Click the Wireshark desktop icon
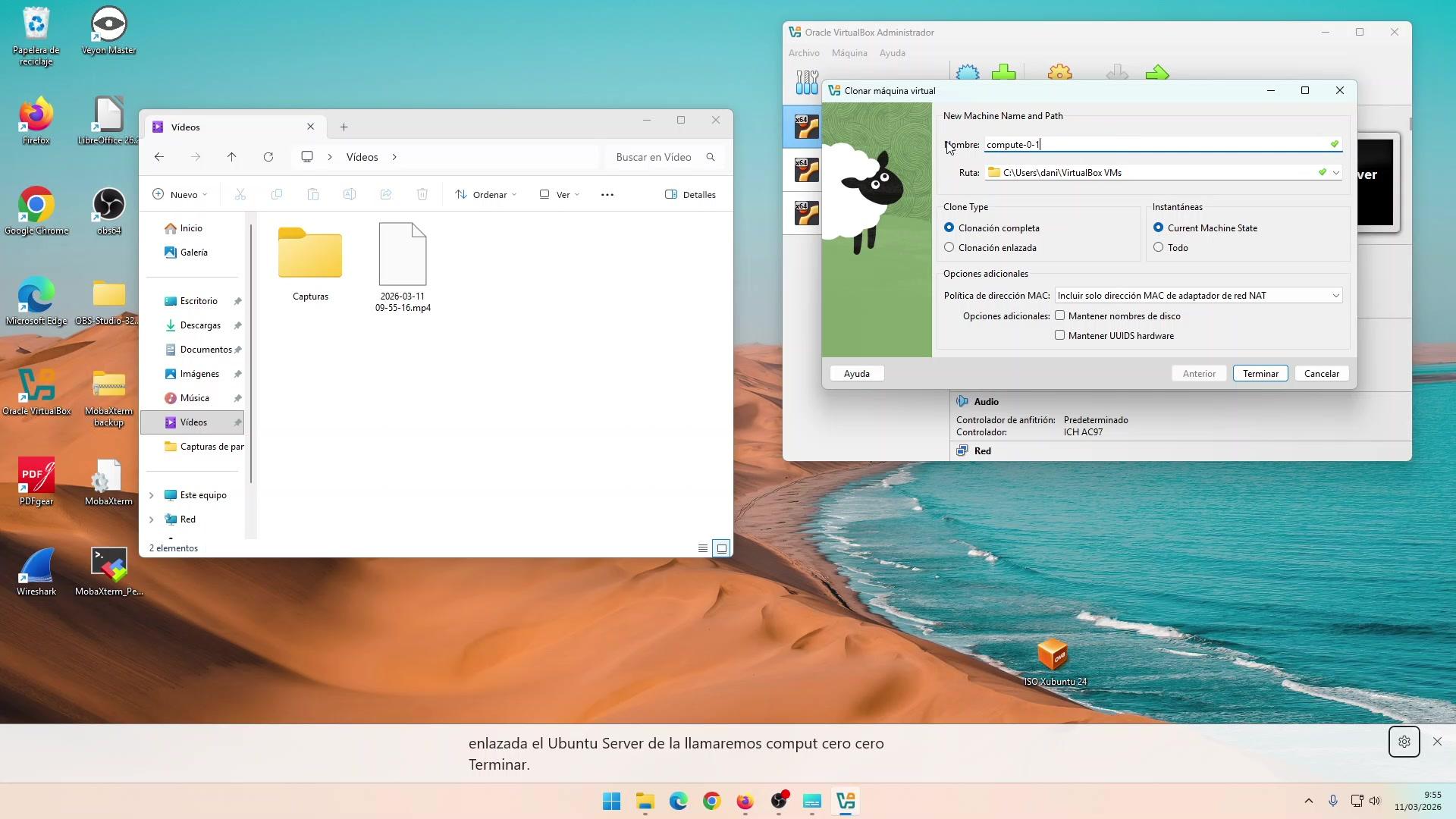Screen dimensions: 1456x819 pos(36,569)
